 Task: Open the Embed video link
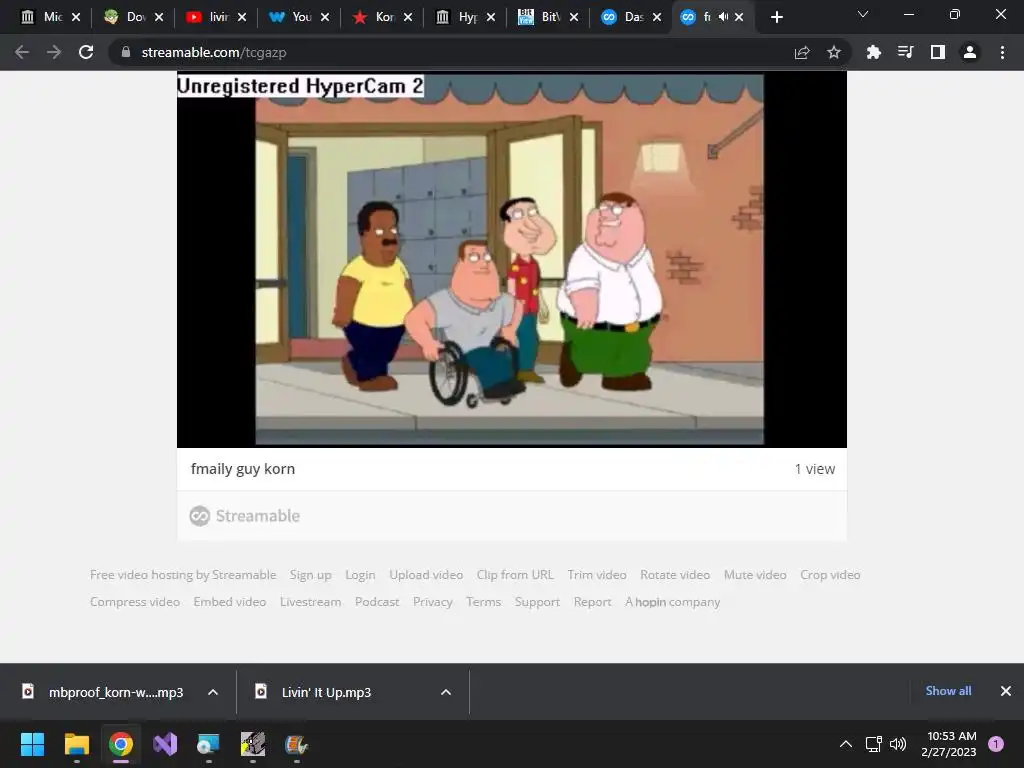(x=229, y=602)
